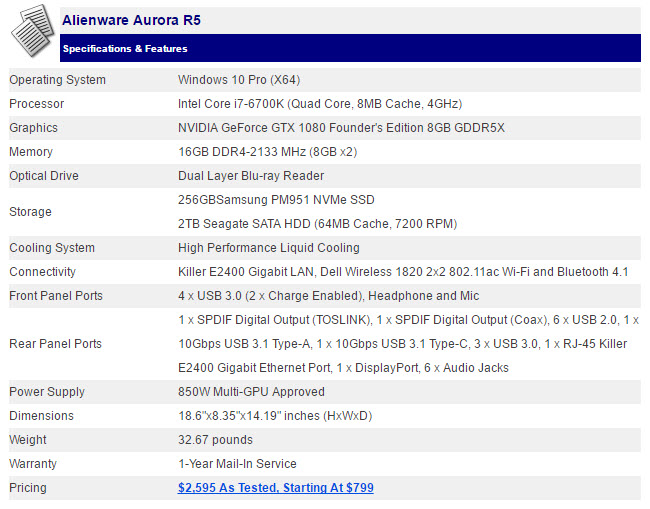Image resolution: width=650 pixels, height=509 pixels.
Task: Click the E2400 Gigabit Ethernet Port line
Action: point(343,368)
